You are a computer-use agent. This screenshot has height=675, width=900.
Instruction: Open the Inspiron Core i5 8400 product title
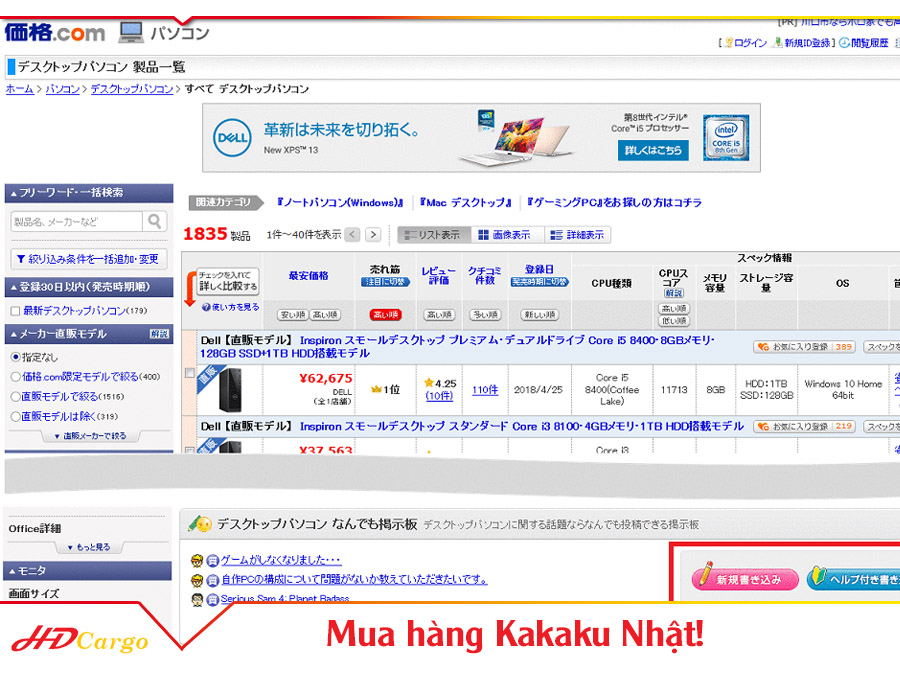pyautogui.click(x=457, y=347)
